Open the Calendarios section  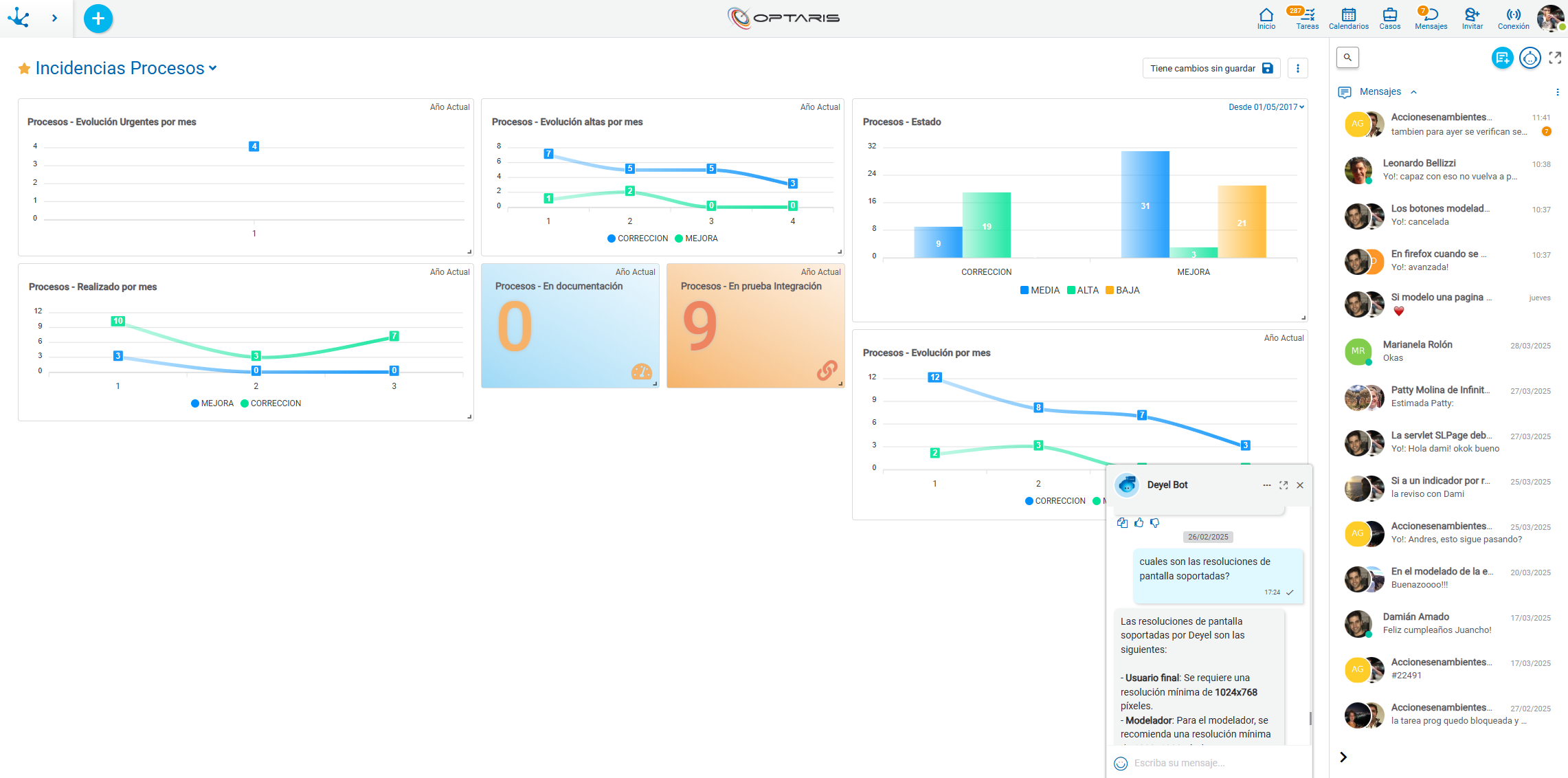pos(1348,18)
